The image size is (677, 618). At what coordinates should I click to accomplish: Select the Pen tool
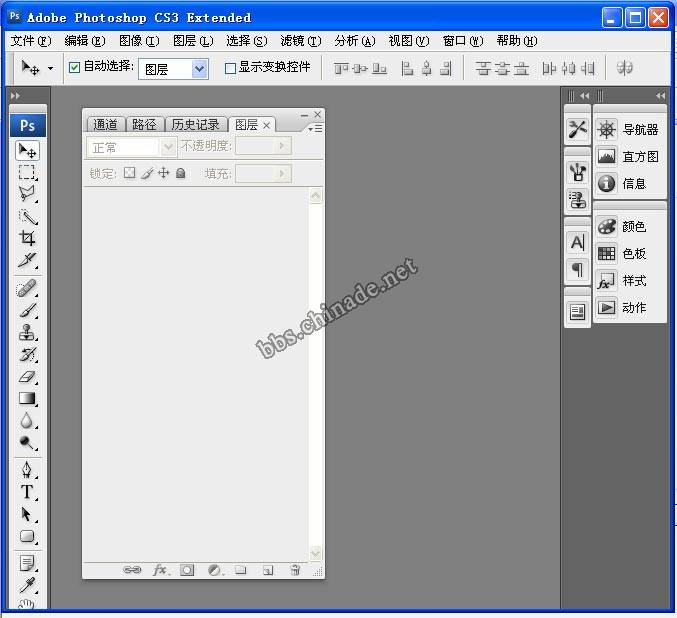(28, 469)
